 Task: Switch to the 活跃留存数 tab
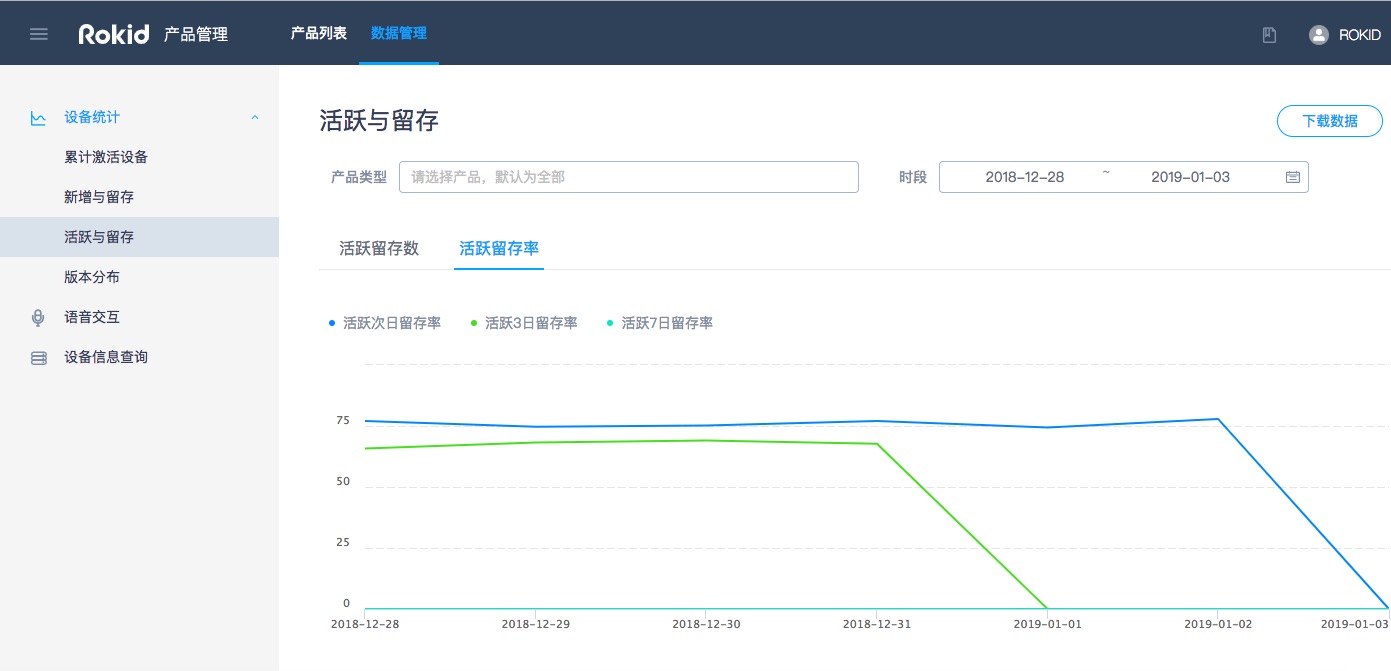379,248
